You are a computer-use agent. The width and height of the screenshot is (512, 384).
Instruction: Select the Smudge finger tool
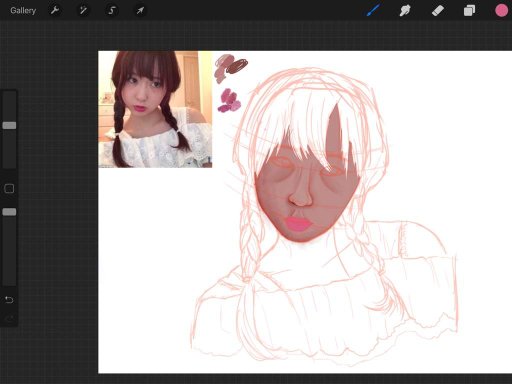click(405, 10)
